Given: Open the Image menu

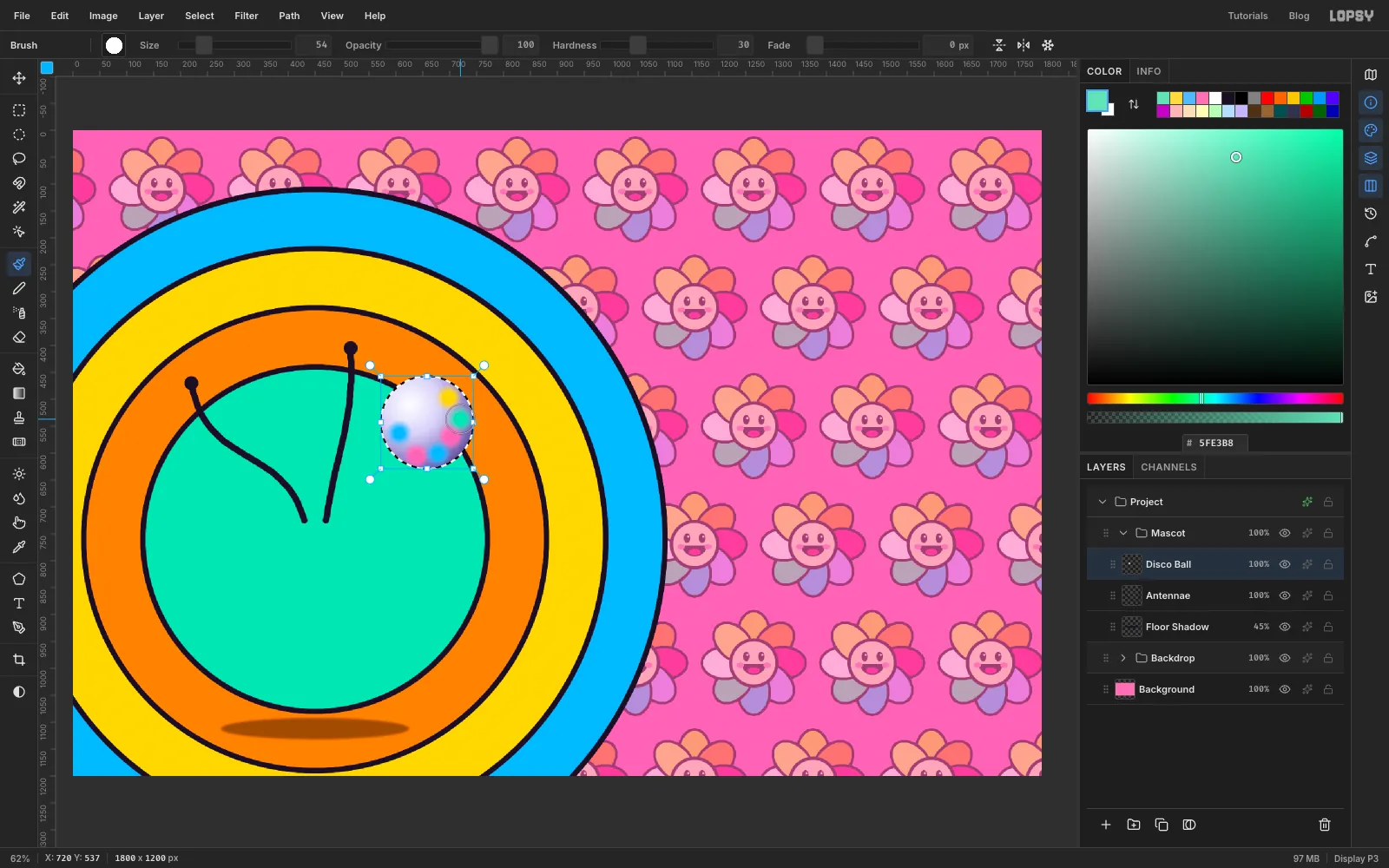Looking at the screenshot, I should click(103, 16).
